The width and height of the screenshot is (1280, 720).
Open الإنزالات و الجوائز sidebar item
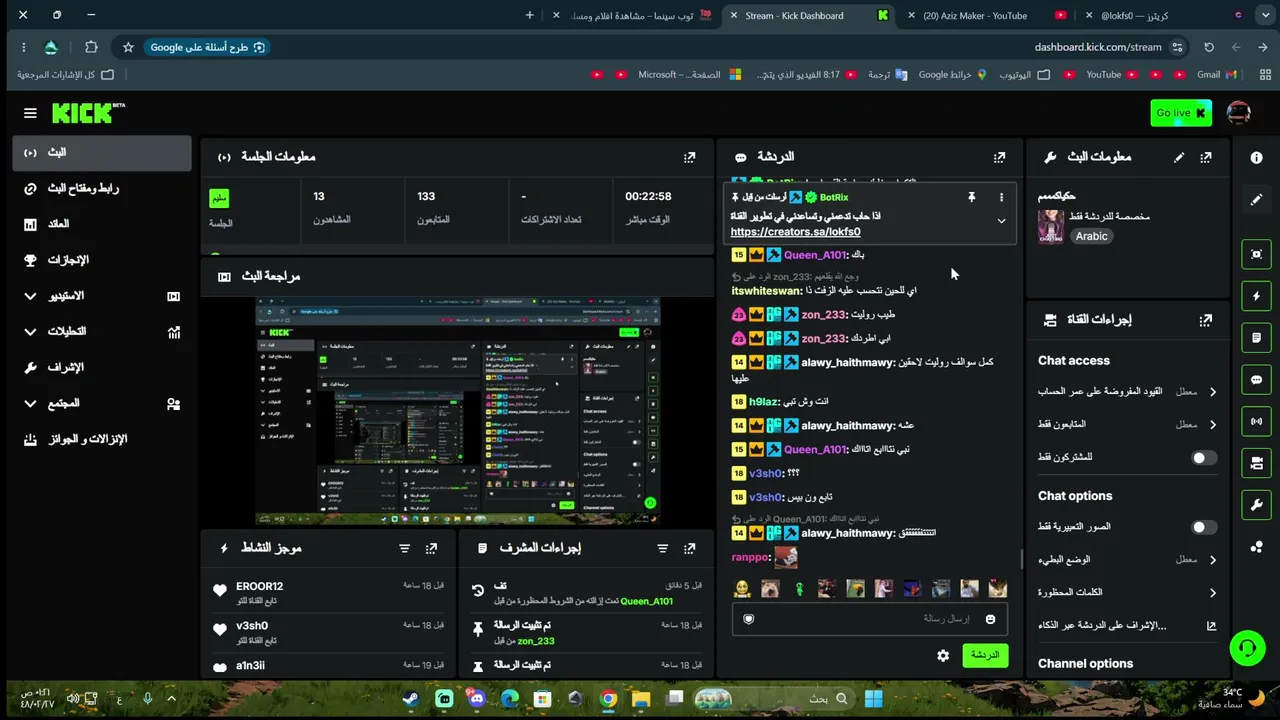pos(102,439)
